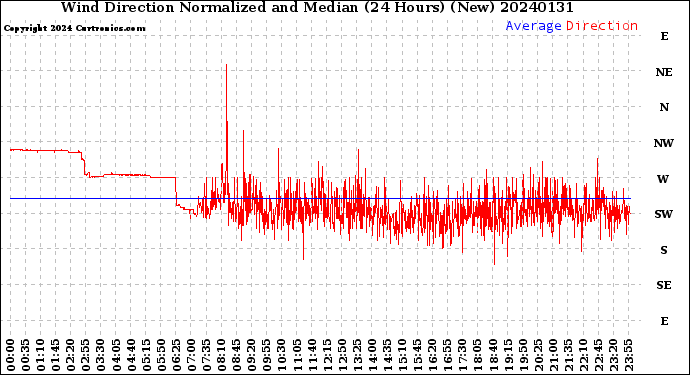
Task: Click the 10:30 time label
Action: tap(282, 355)
